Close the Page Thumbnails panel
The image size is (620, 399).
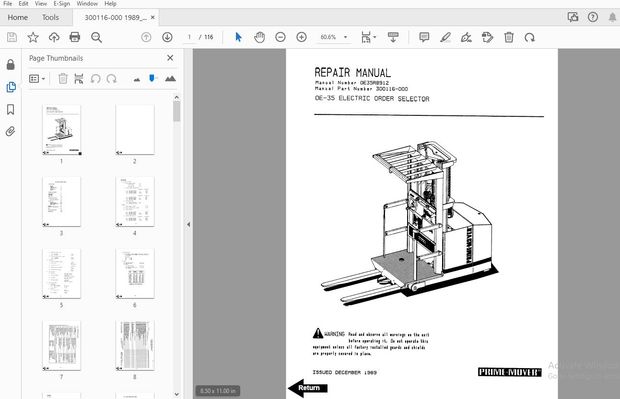(x=170, y=58)
